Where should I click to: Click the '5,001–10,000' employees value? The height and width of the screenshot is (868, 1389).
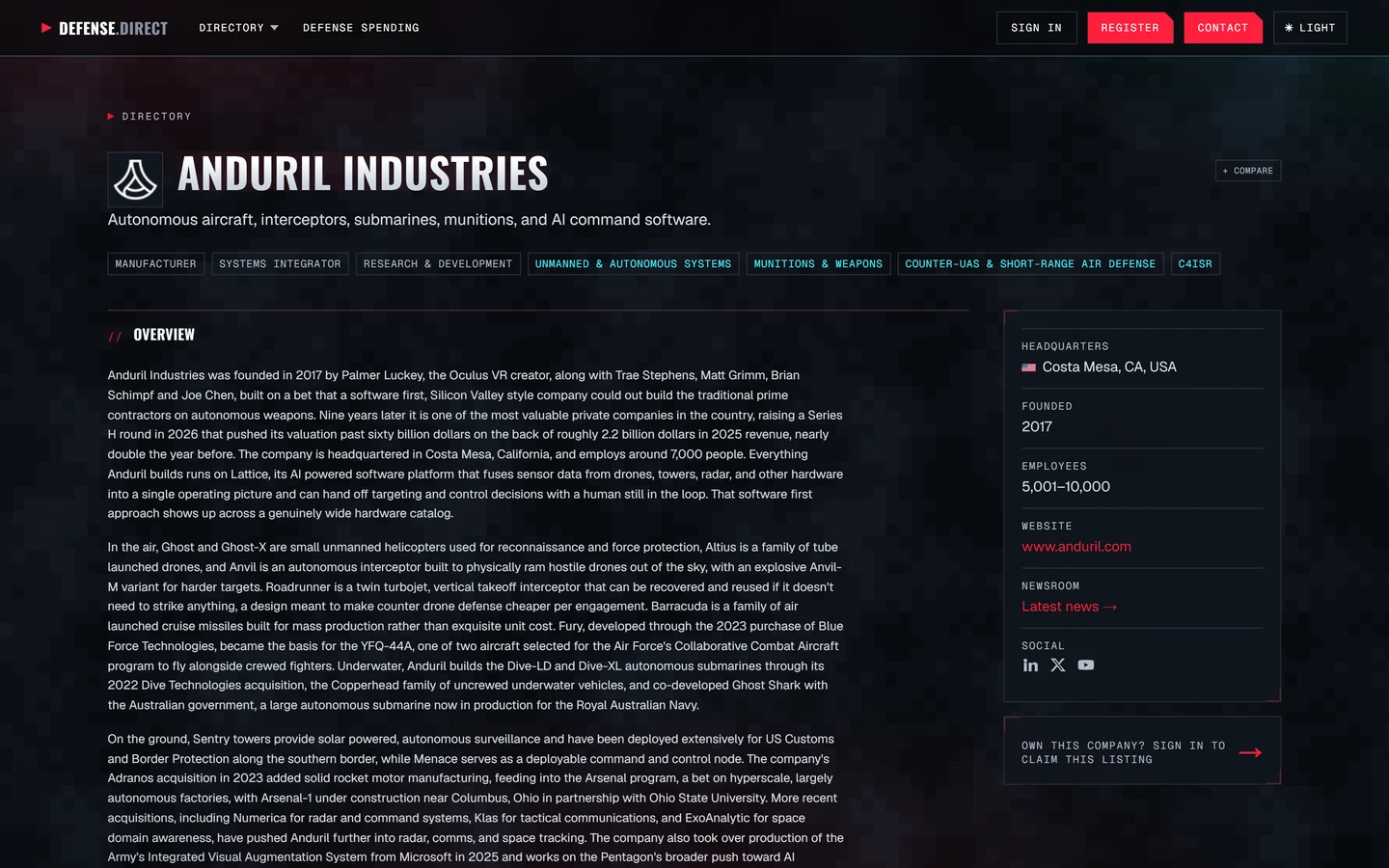coord(1066,487)
